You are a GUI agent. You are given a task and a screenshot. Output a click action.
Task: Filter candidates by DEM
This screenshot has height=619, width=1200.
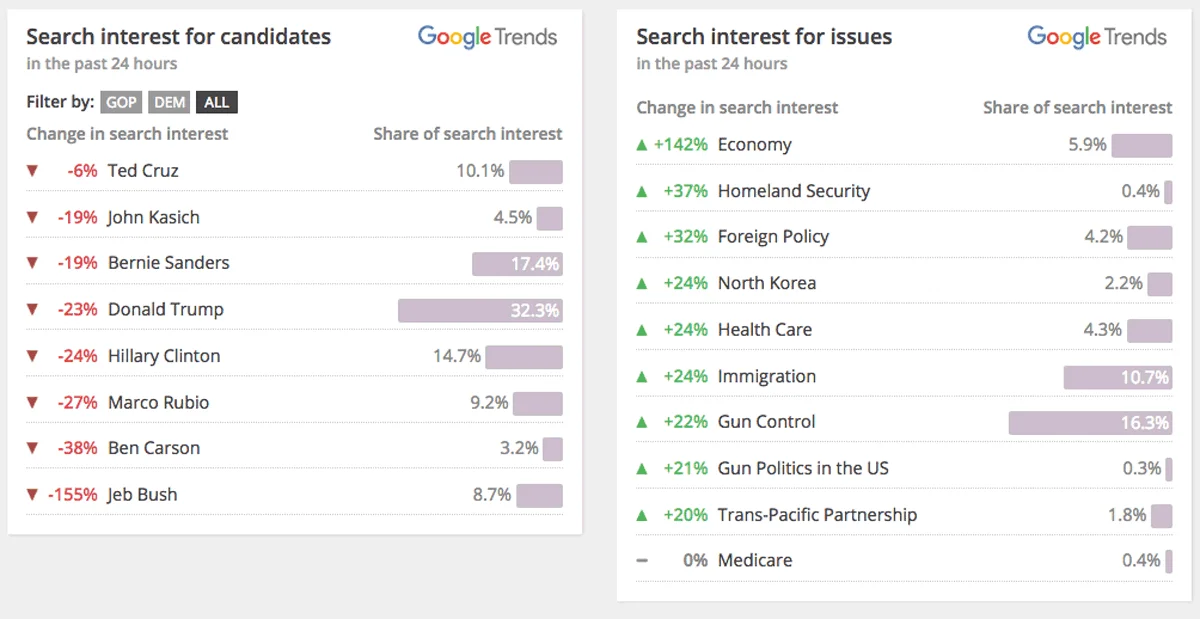pos(170,102)
